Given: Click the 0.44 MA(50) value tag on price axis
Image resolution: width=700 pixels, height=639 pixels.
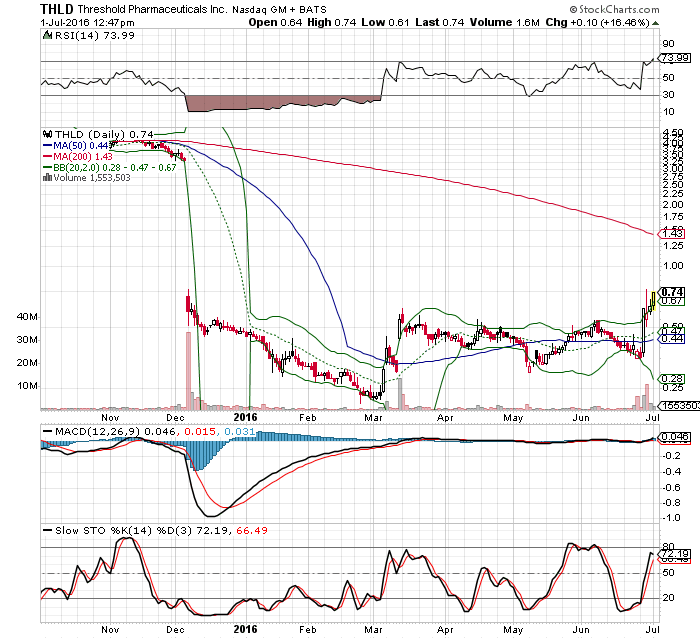Looking at the screenshot, I should [x=671, y=340].
